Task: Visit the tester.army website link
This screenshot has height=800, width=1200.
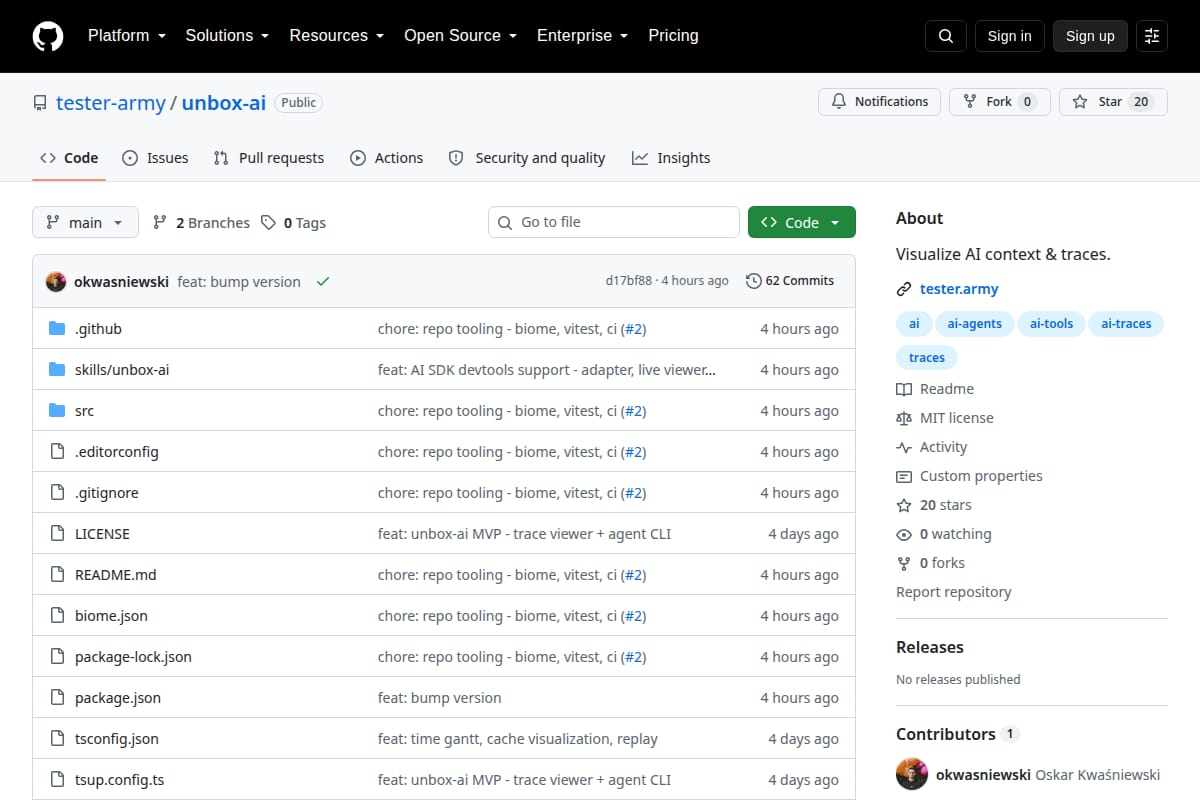Action: 959,289
